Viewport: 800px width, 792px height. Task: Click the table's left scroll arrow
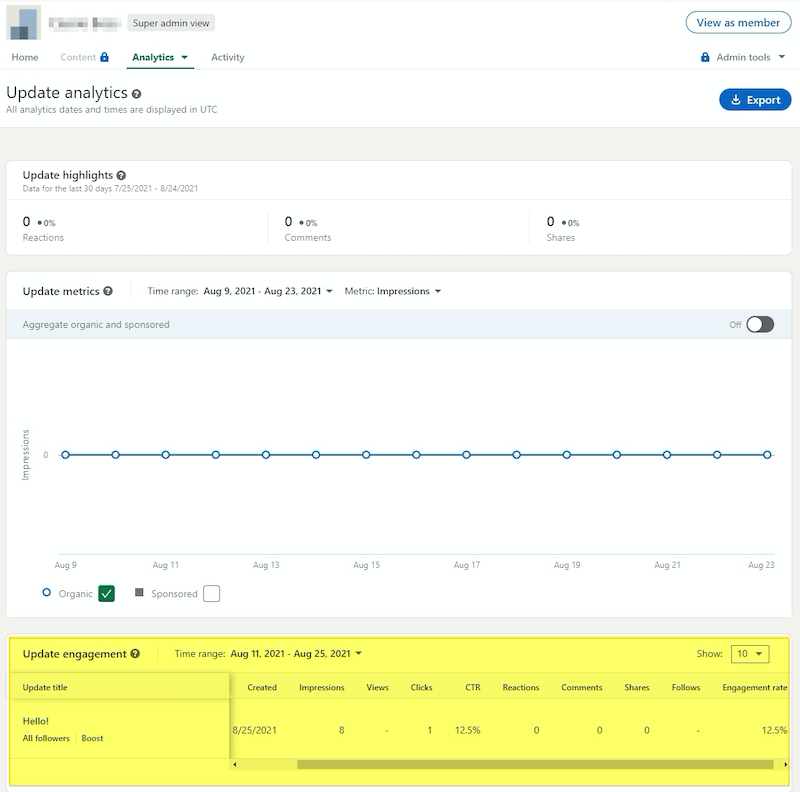pos(235,764)
